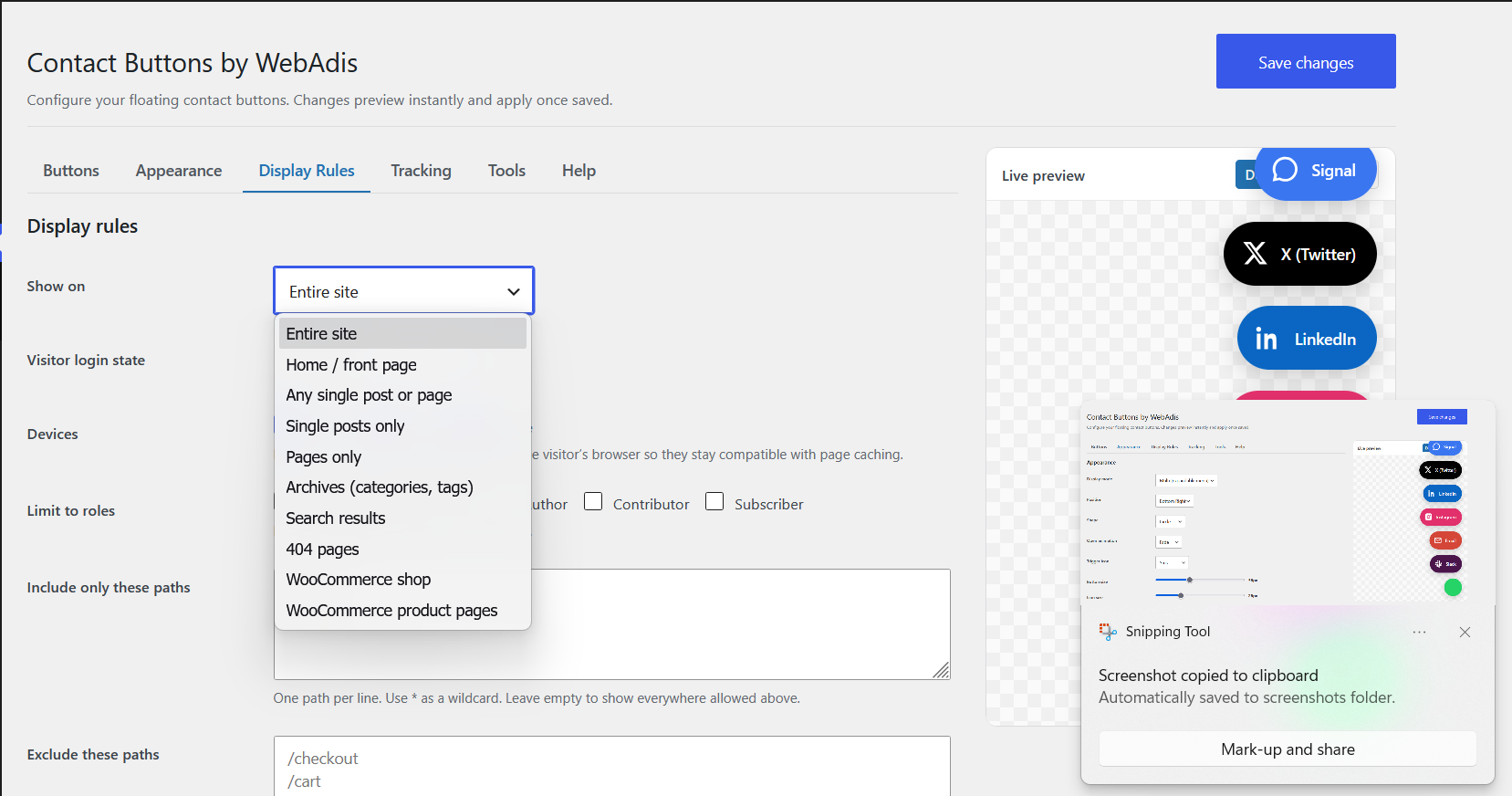Click the LinkedIn preview button label
The height and width of the screenshot is (796, 1512).
[x=1325, y=340]
